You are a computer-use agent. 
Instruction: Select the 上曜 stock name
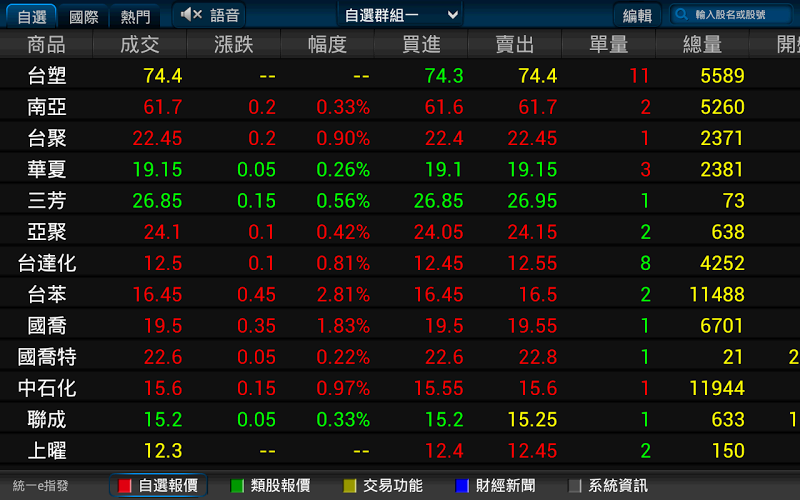(x=46, y=451)
